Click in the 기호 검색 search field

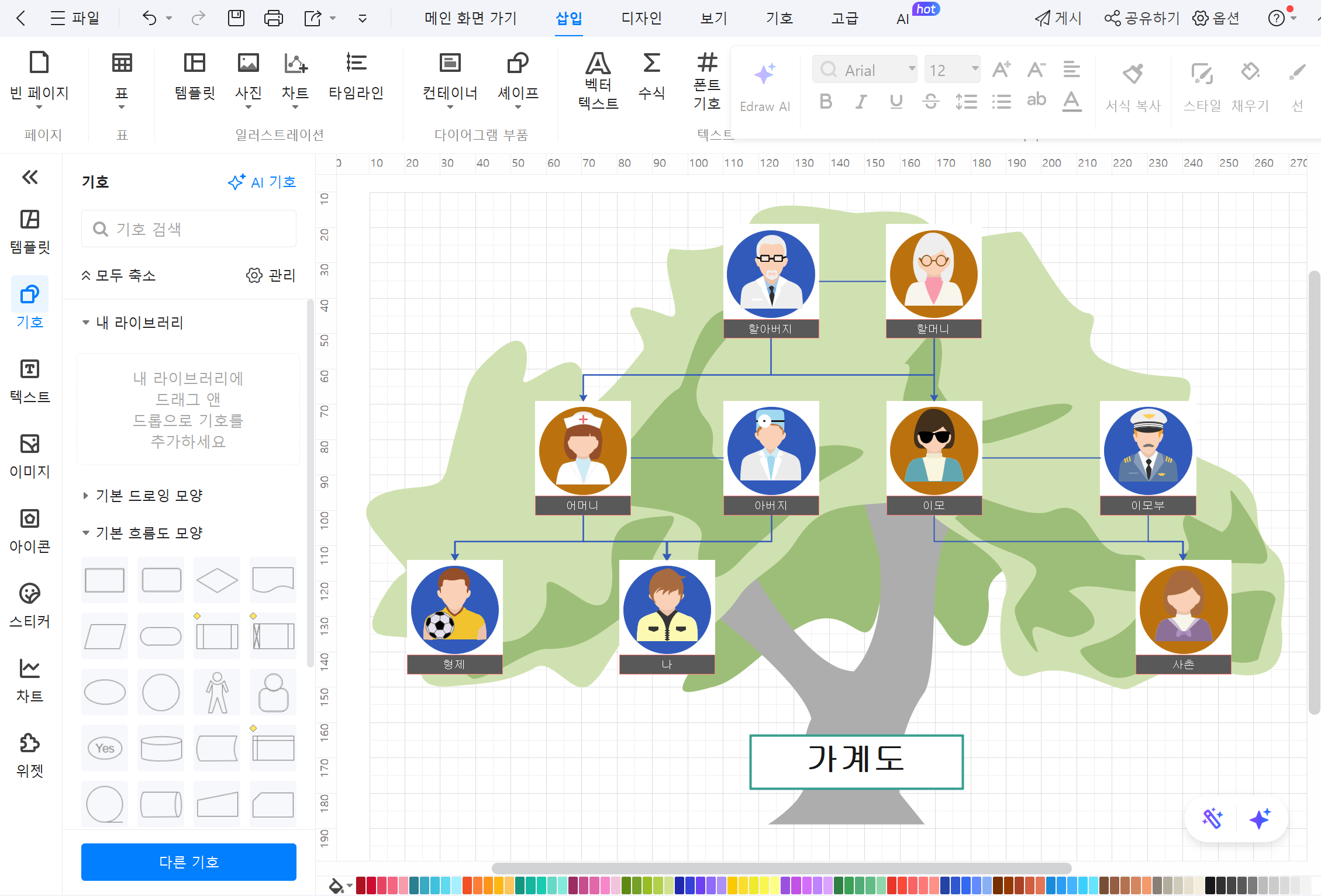pos(189,229)
